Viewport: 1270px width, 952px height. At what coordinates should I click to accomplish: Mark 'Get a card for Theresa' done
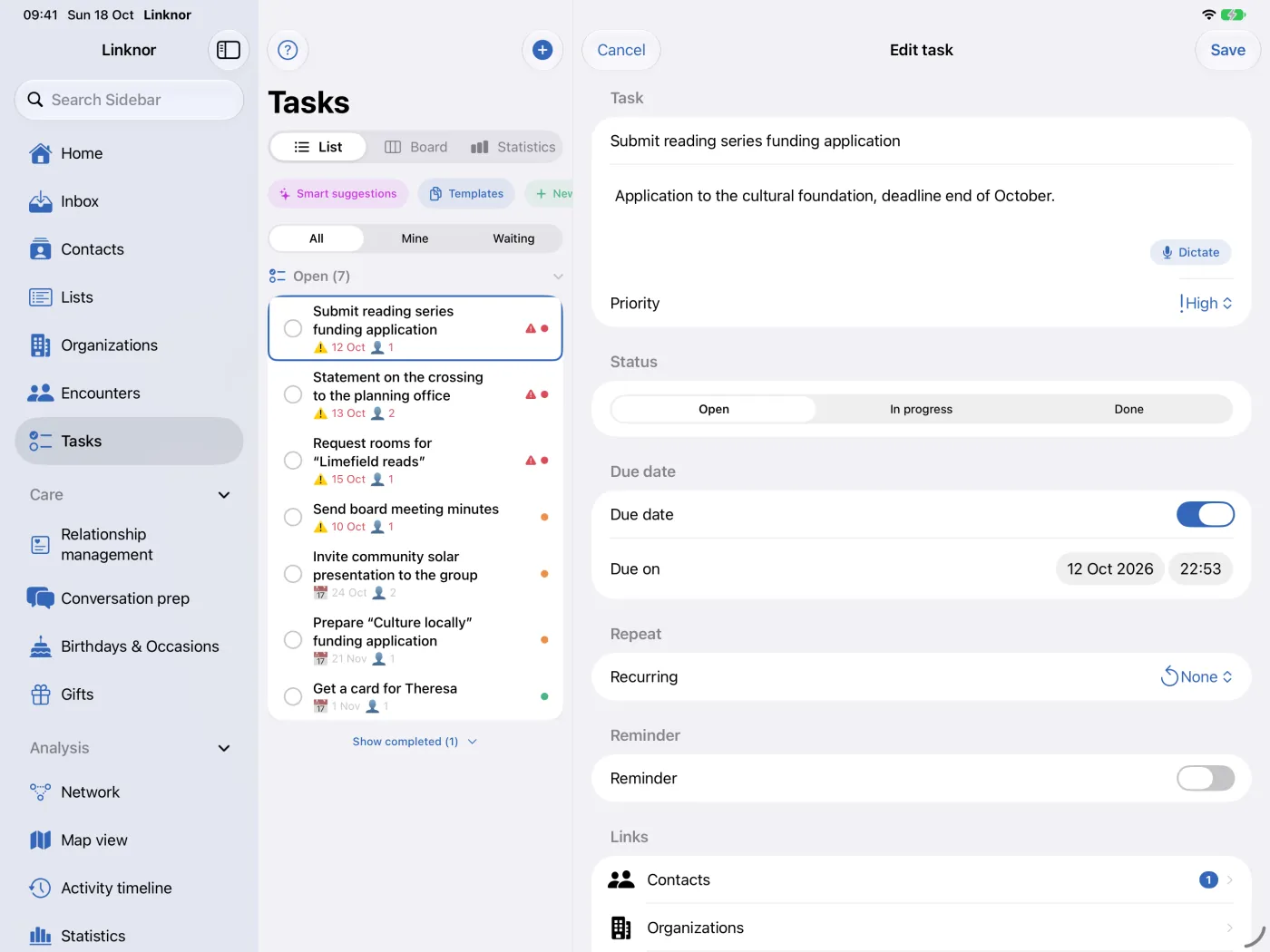293,696
